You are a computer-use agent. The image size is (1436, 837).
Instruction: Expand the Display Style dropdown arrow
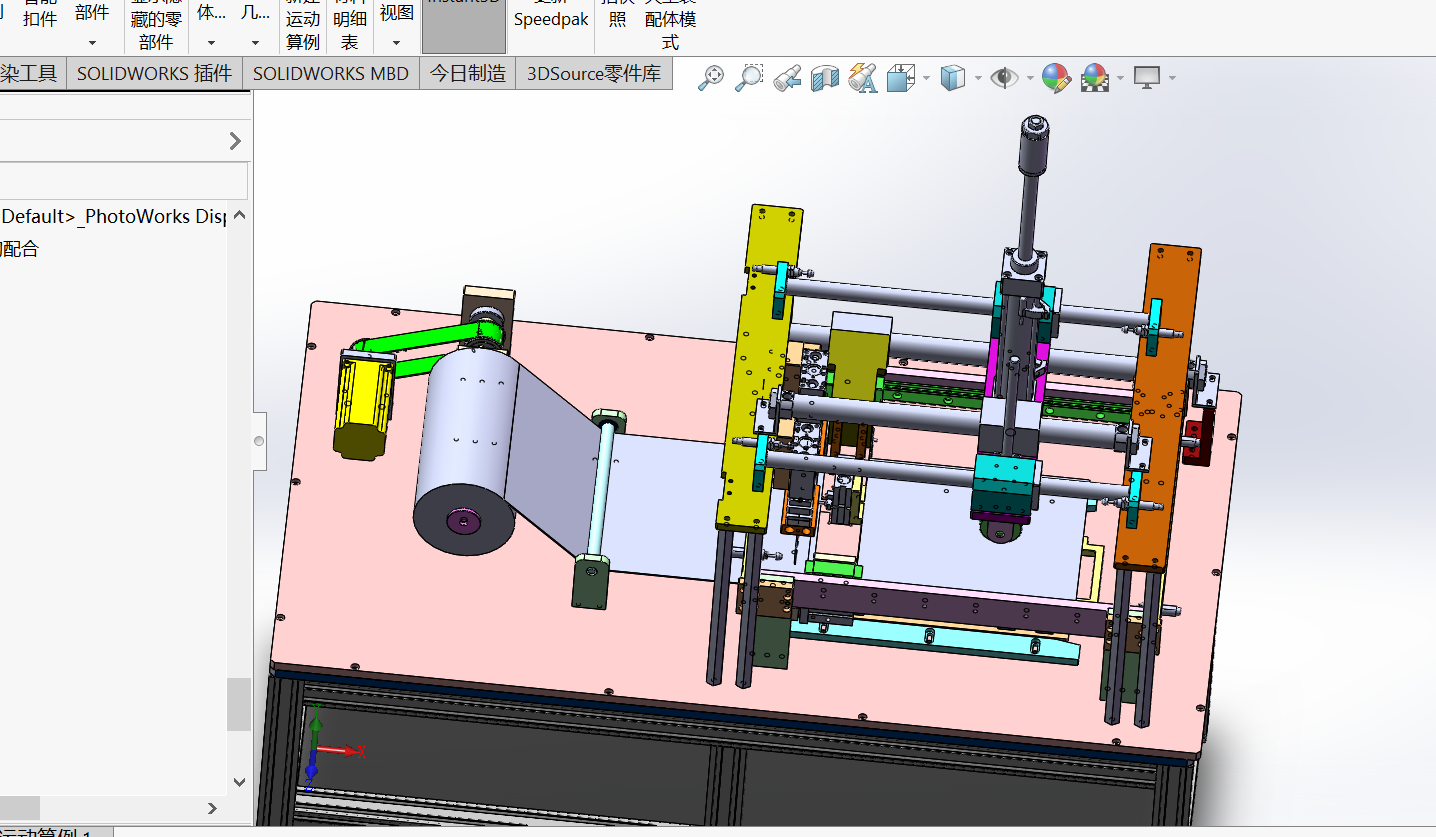click(978, 79)
